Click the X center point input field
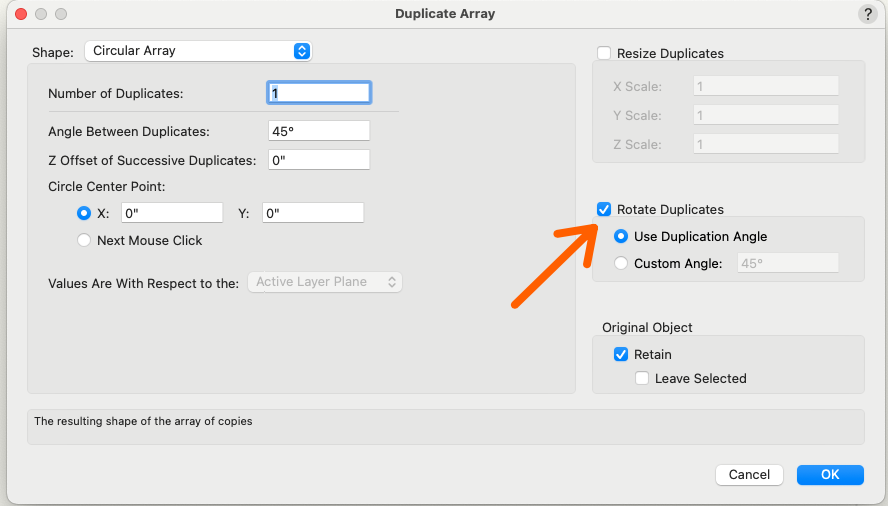888x506 pixels. tap(172, 213)
